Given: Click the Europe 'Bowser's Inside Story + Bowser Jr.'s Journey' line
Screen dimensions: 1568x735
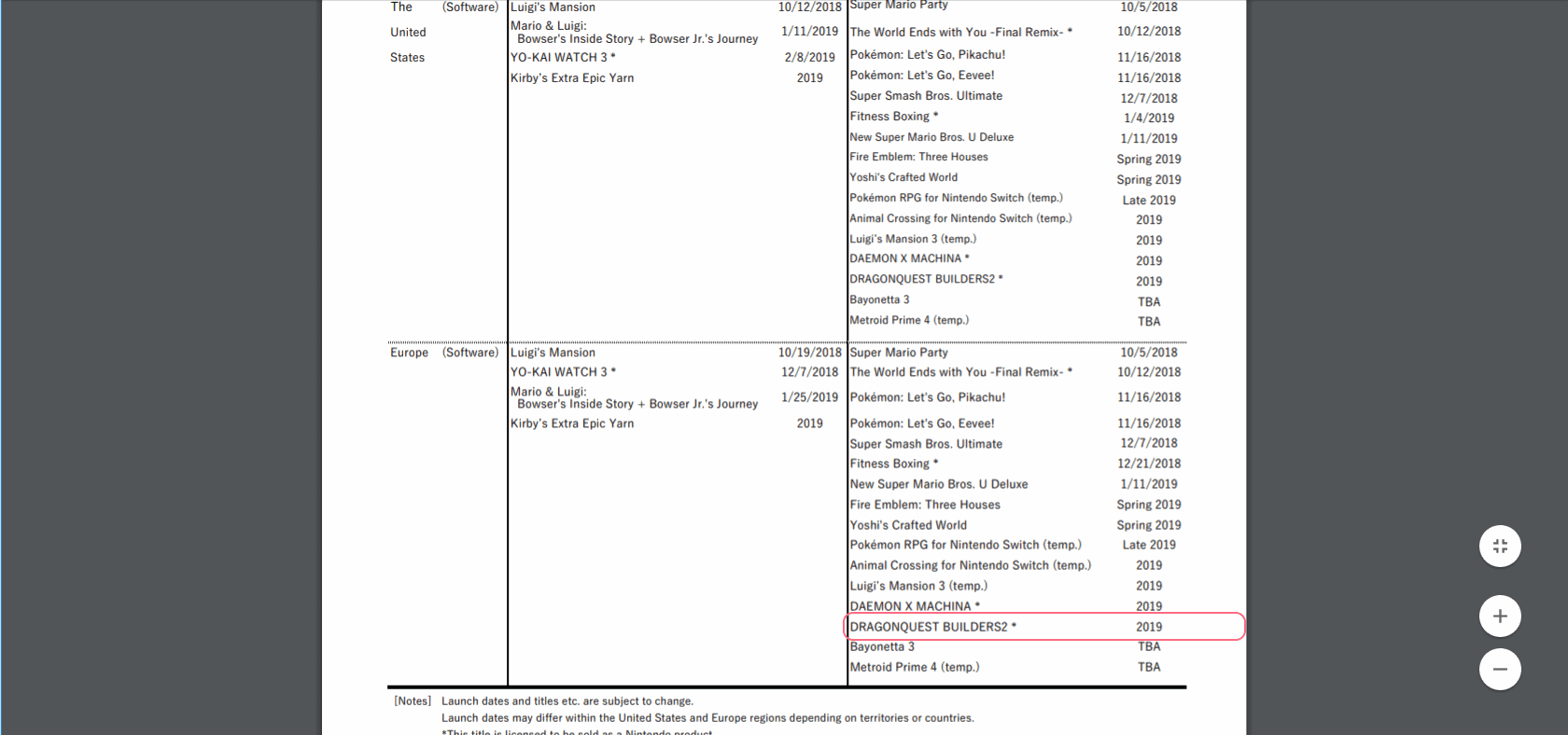Looking at the screenshot, I should click(x=637, y=405).
